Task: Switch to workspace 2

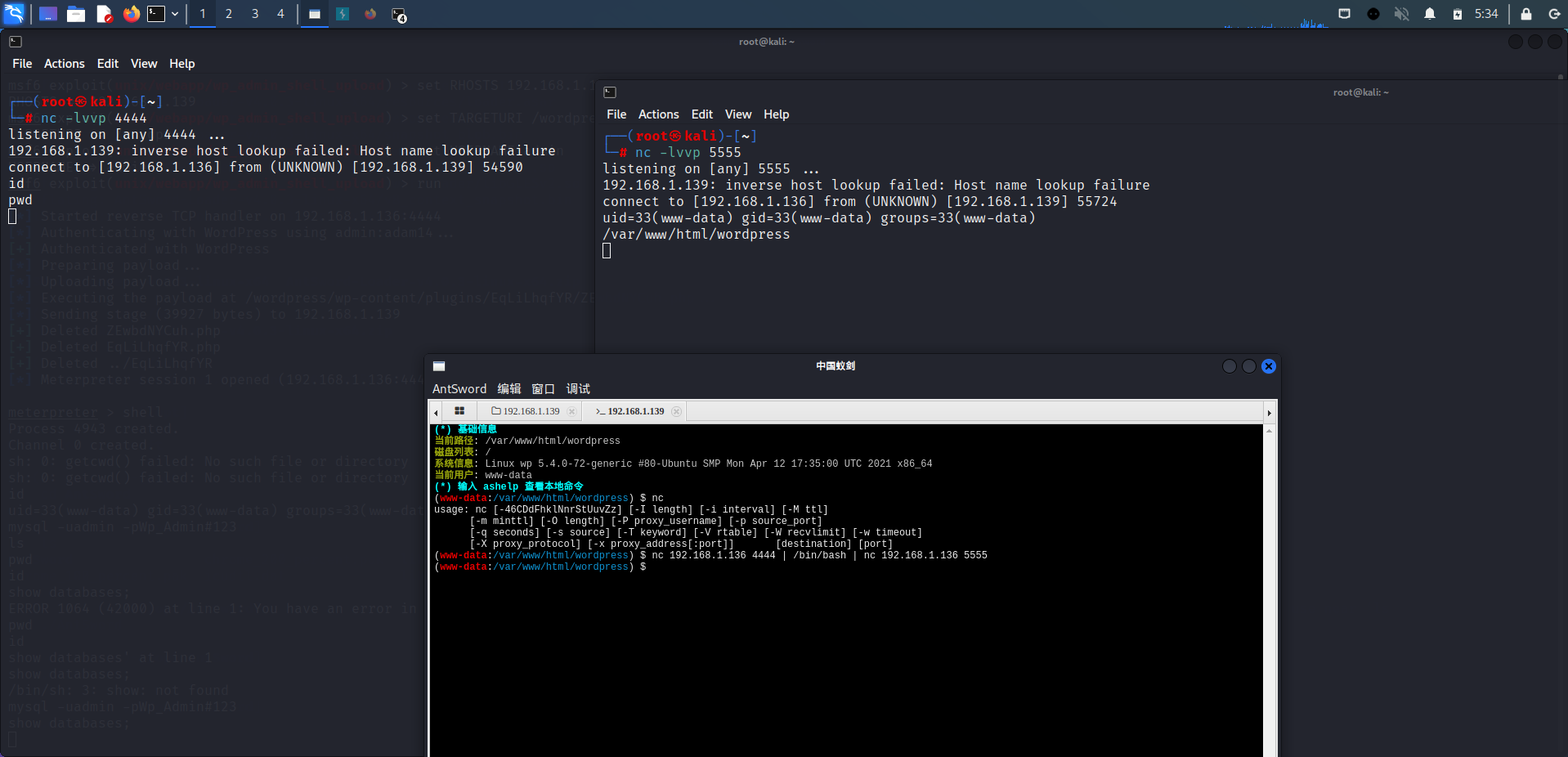Action: click(229, 14)
